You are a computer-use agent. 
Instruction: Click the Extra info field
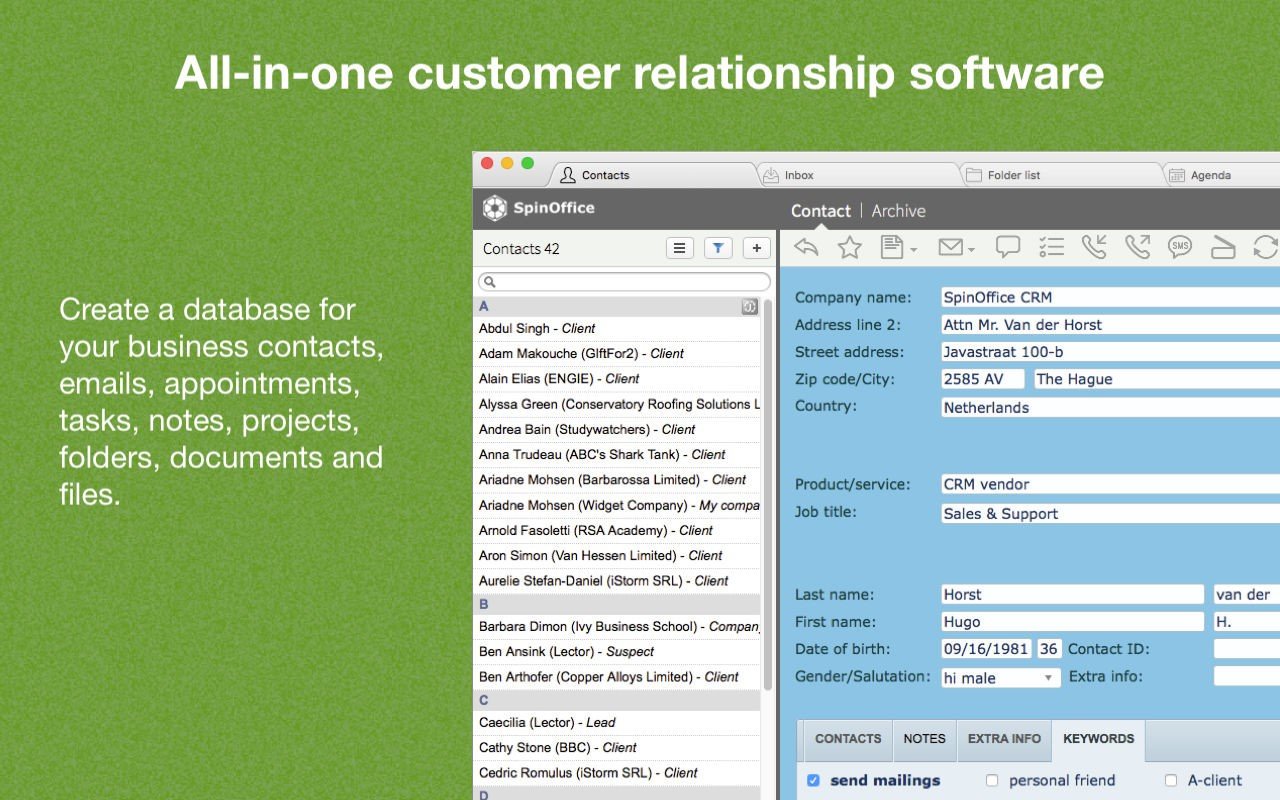(1246, 677)
